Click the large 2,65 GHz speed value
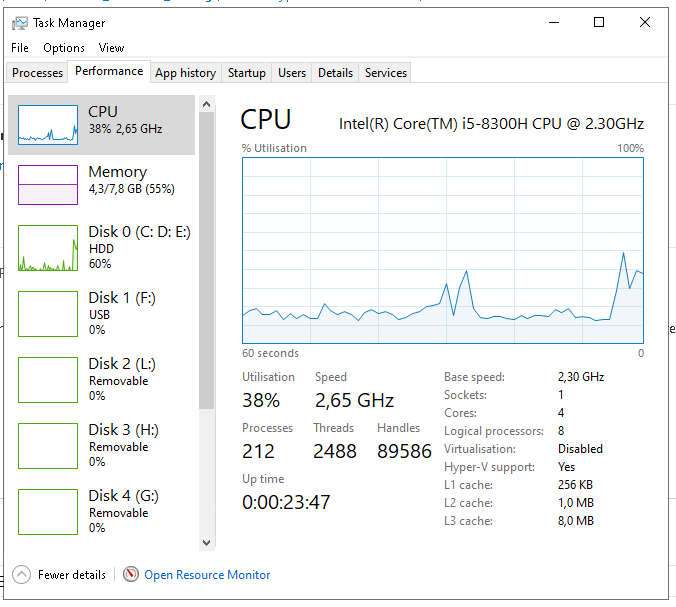Screen dimensions: 676x607 (354, 400)
